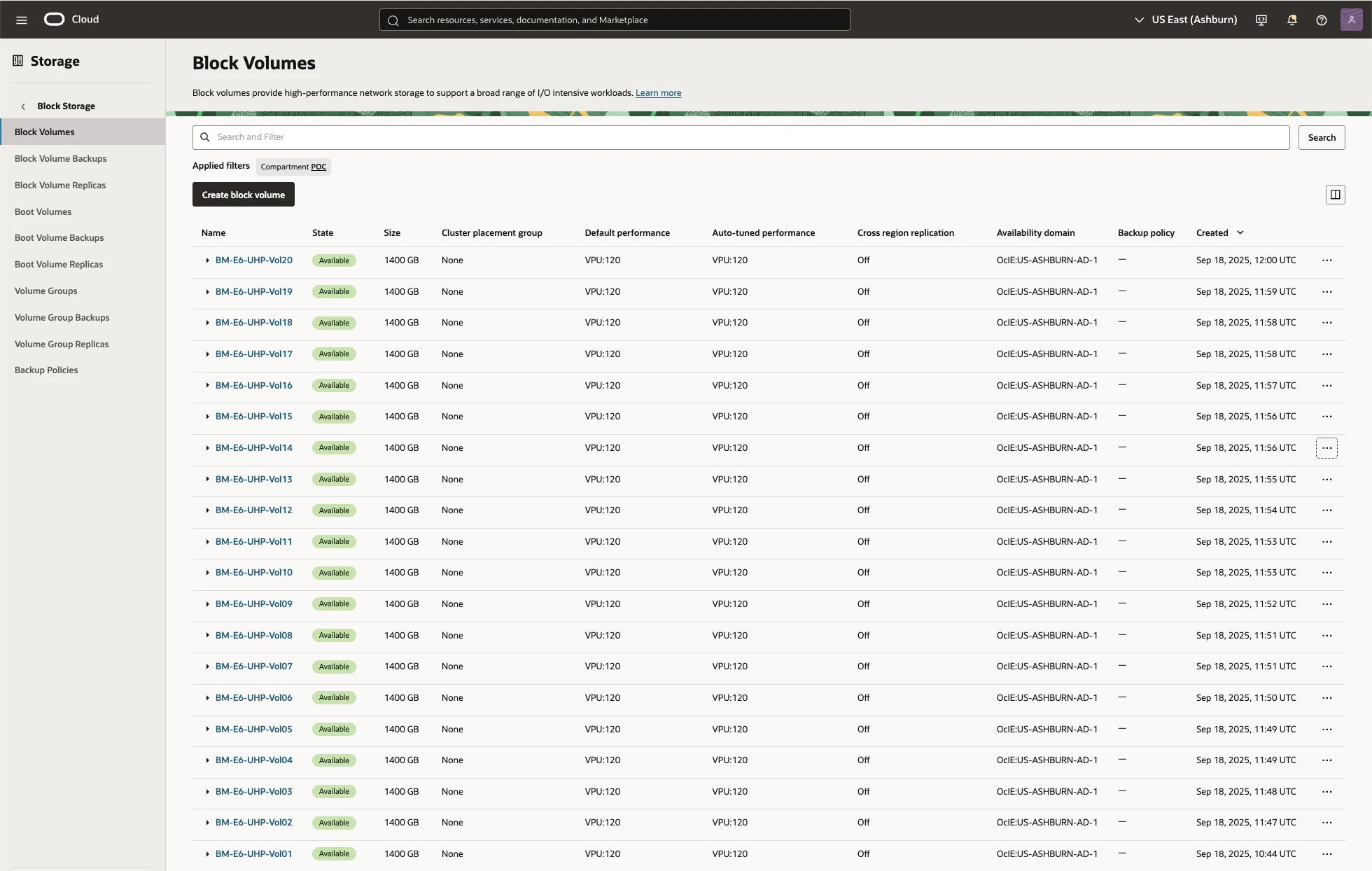
Task: Focus the Search and Filter field
Action: point(741,137)
